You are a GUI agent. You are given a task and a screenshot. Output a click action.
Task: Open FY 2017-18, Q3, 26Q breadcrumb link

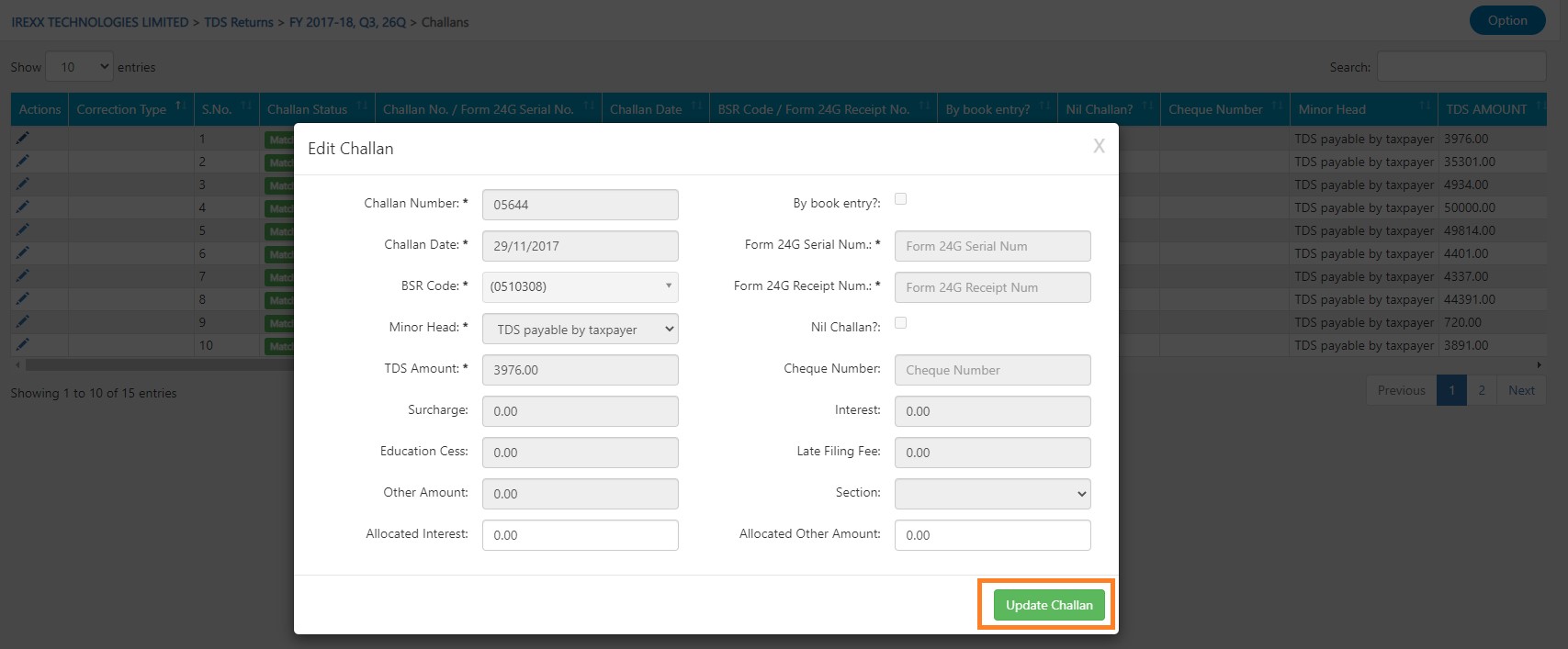(x=347, y=22)
